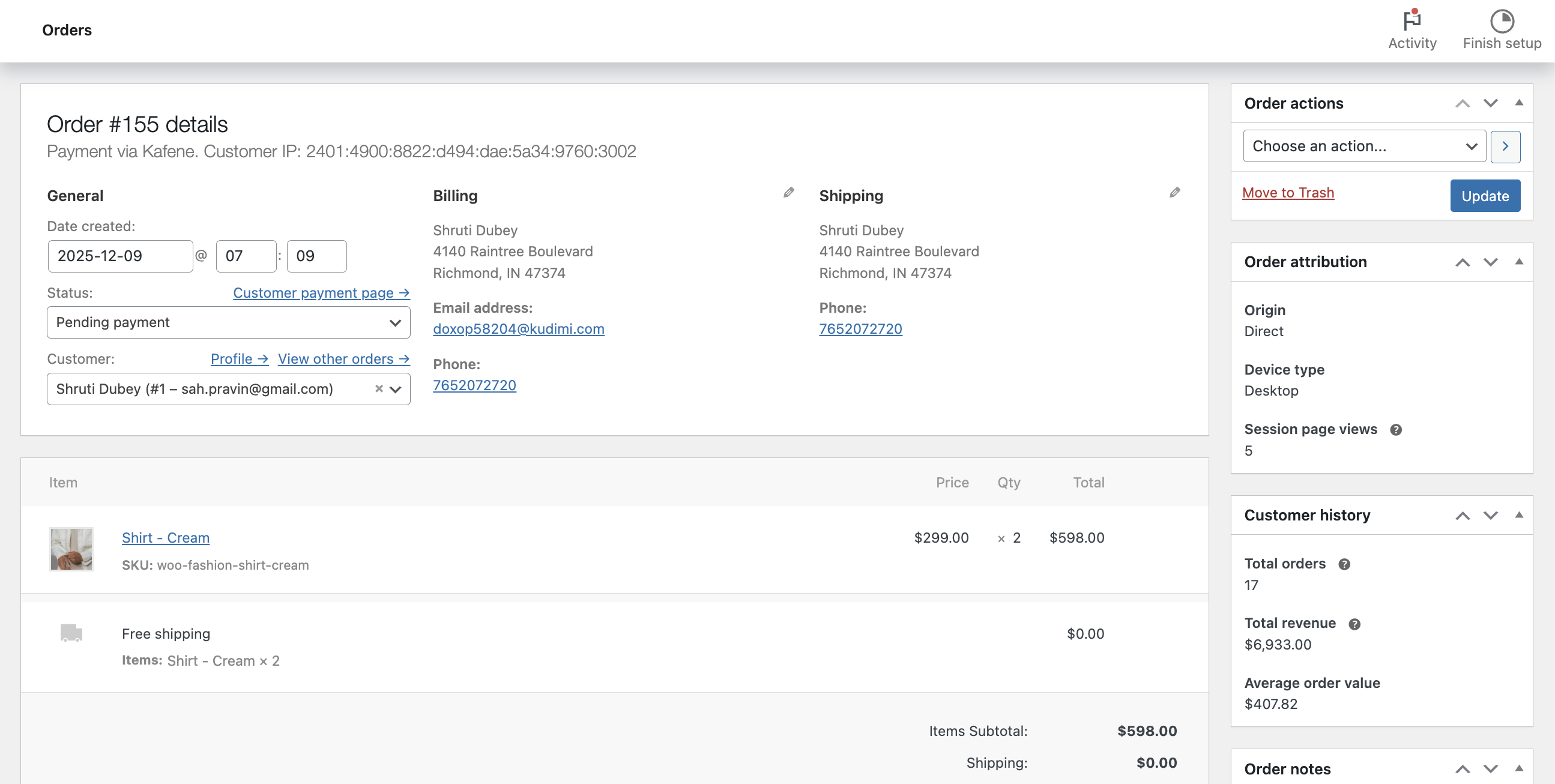This screenshot has height=784, width=1555.
Task: Click the item price $299.00
Action: pos(941,538)
